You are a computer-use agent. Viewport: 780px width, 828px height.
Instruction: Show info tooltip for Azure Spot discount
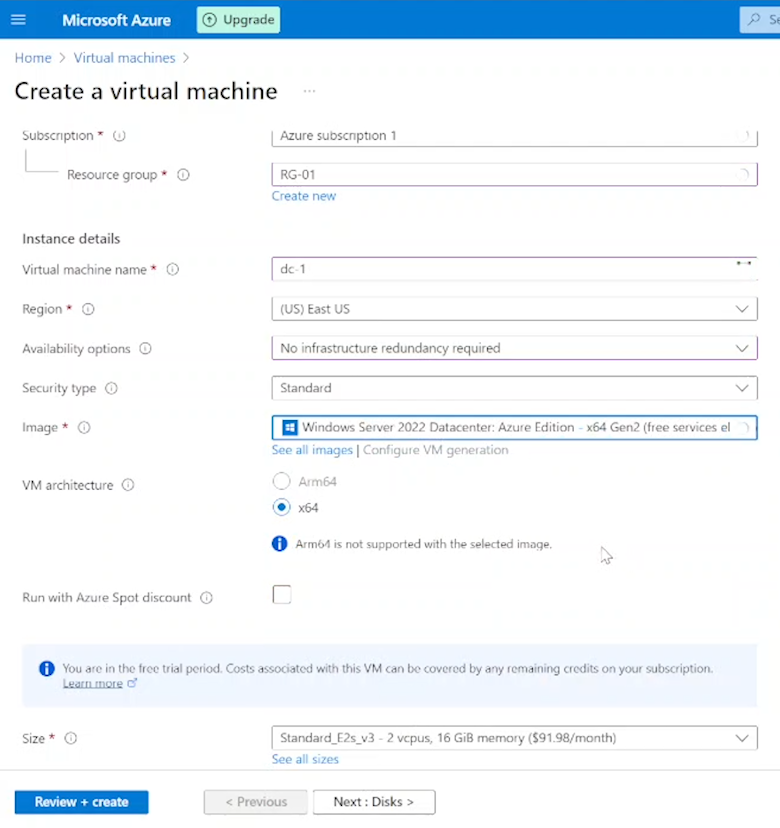[206, 598]
